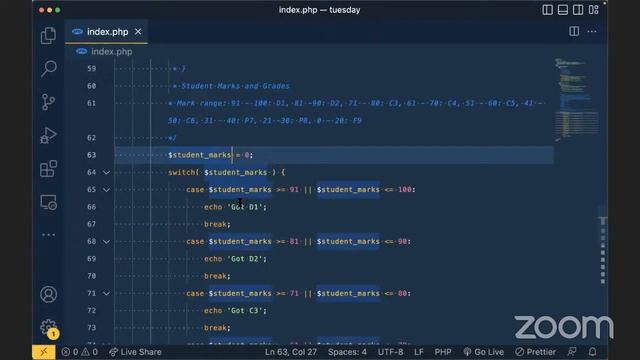Viewport: 640px width, 360px height.
Task: Close the index.php tab
Action: tap(138, 31)
